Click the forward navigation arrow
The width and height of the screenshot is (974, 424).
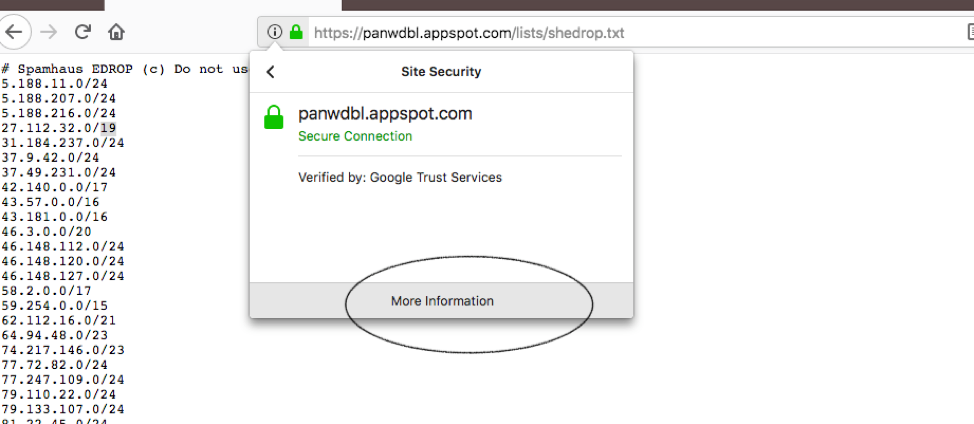point(48,32)
